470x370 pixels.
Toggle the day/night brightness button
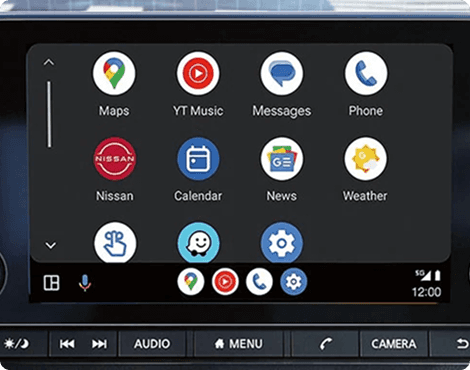click(16, 343)
